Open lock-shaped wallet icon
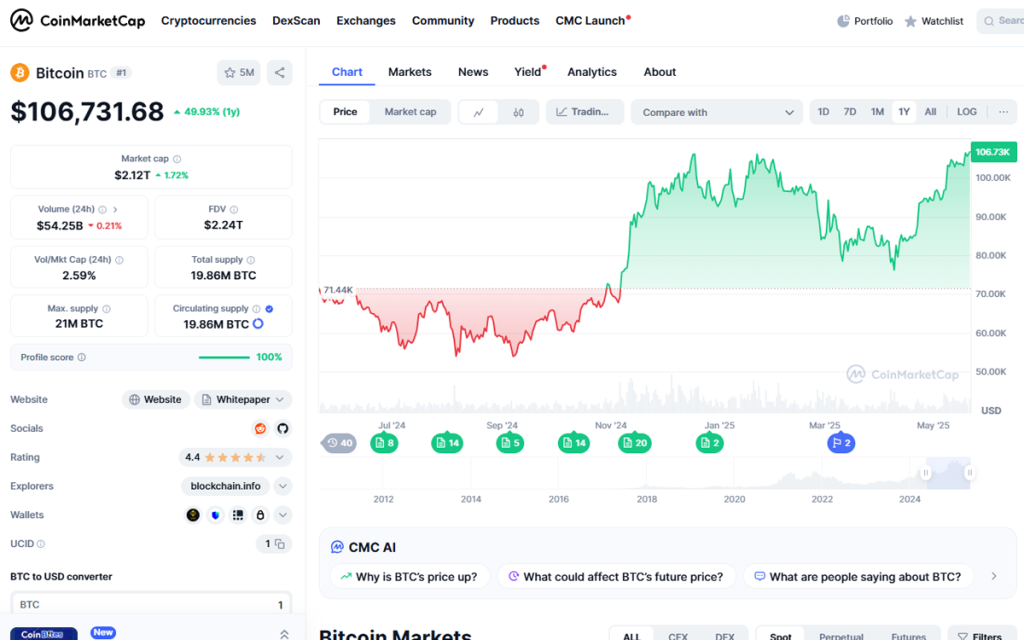Screen dimensions: 1024x640 (260, 515)
